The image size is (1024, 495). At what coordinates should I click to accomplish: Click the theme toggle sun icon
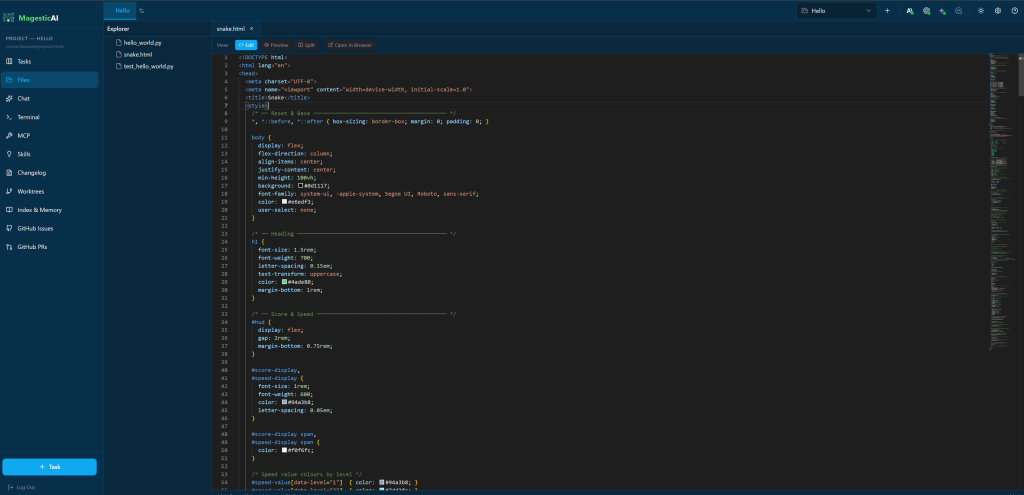coord(981,10)
